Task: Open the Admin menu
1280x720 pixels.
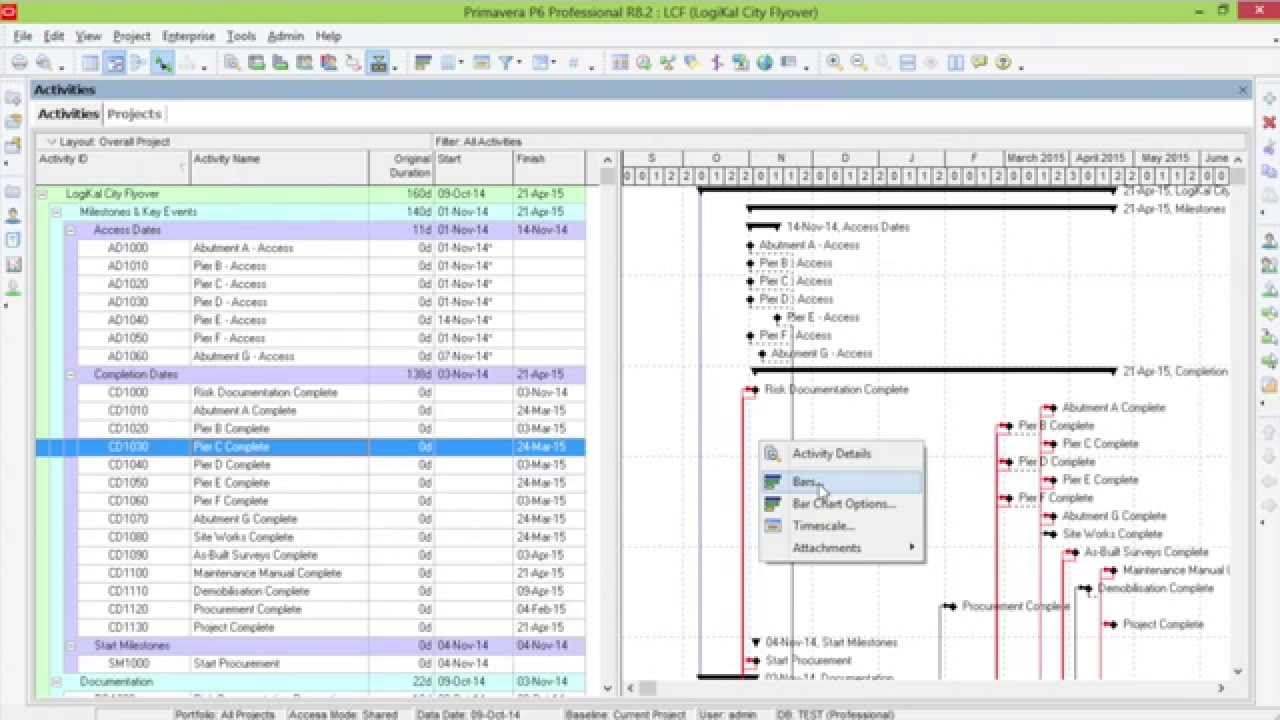Action: [x=285, y=36]
